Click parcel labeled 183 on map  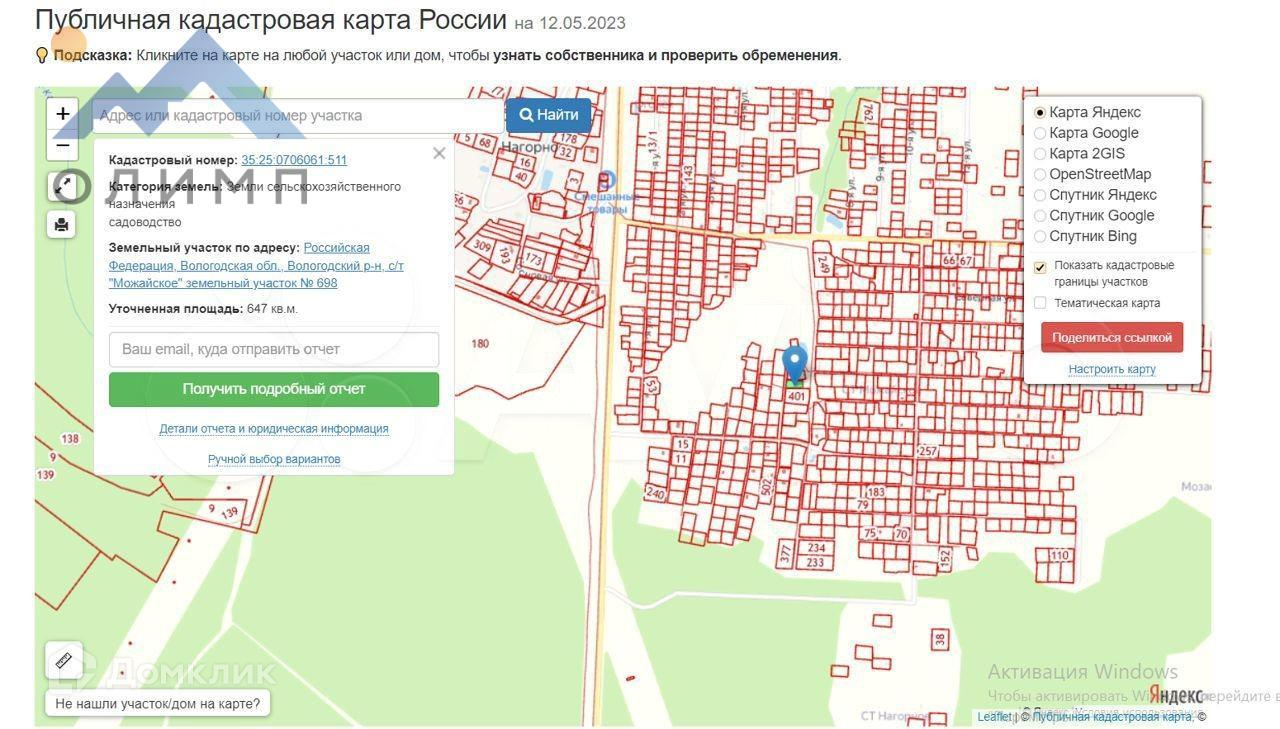876,492
